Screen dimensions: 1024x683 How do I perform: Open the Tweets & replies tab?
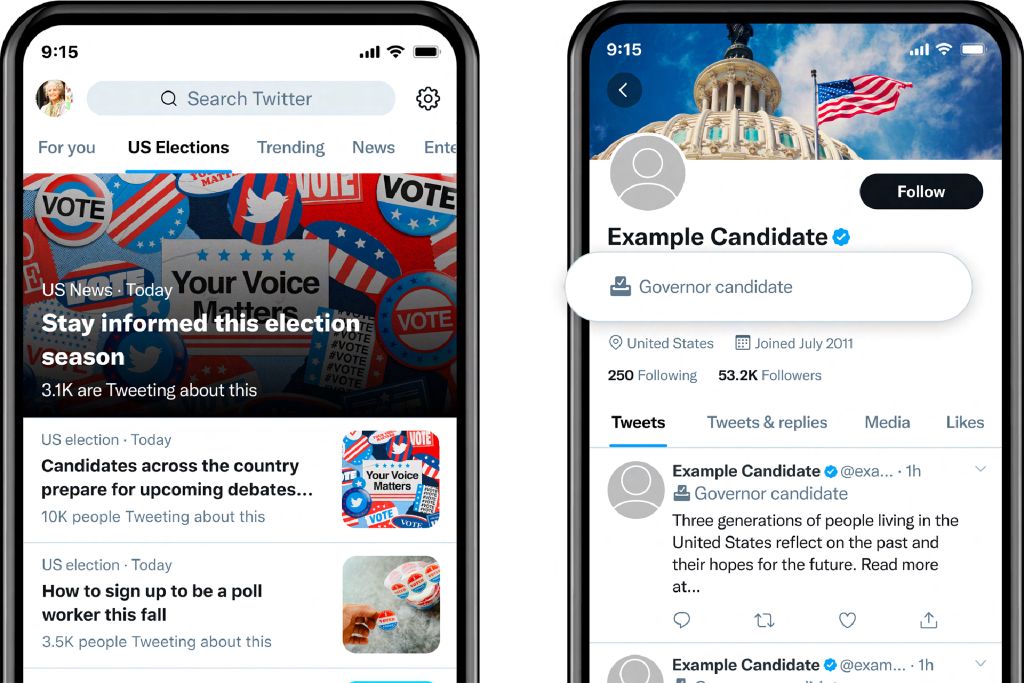[x=767, y=422]
